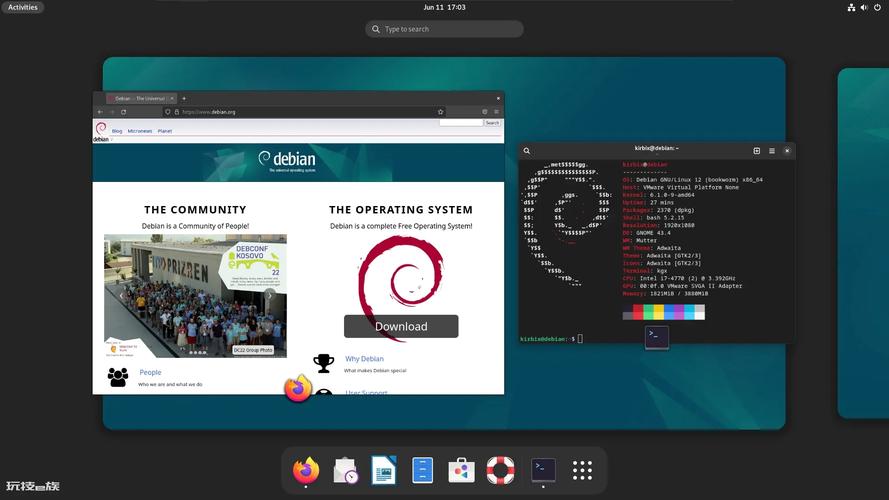Click the 'THE OPERATING SYSTEM' heading
889x500 pixels.
tap(401, 210)
